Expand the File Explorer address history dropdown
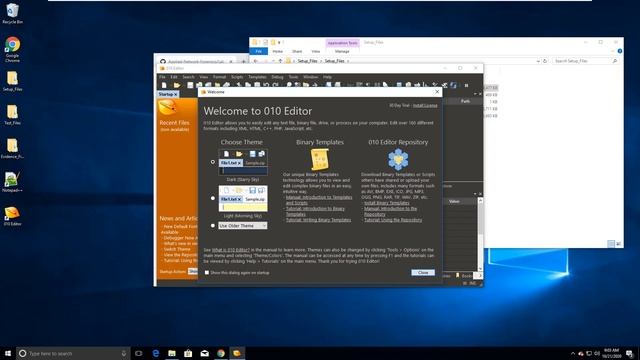Image resolution: width=640 pixels, height=360 pixels. tap(538, 61)
